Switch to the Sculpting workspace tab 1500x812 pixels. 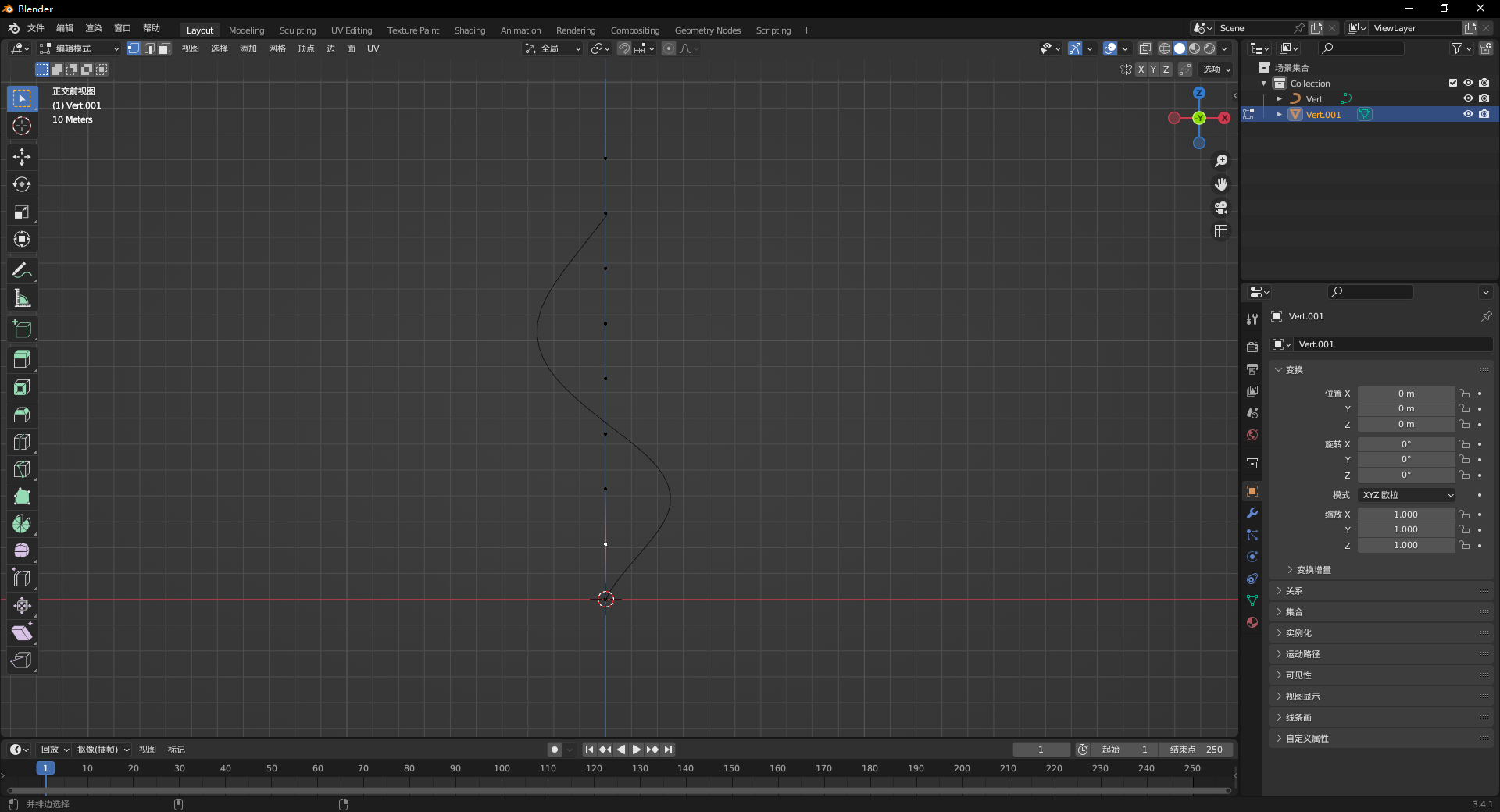coord(298,30)
